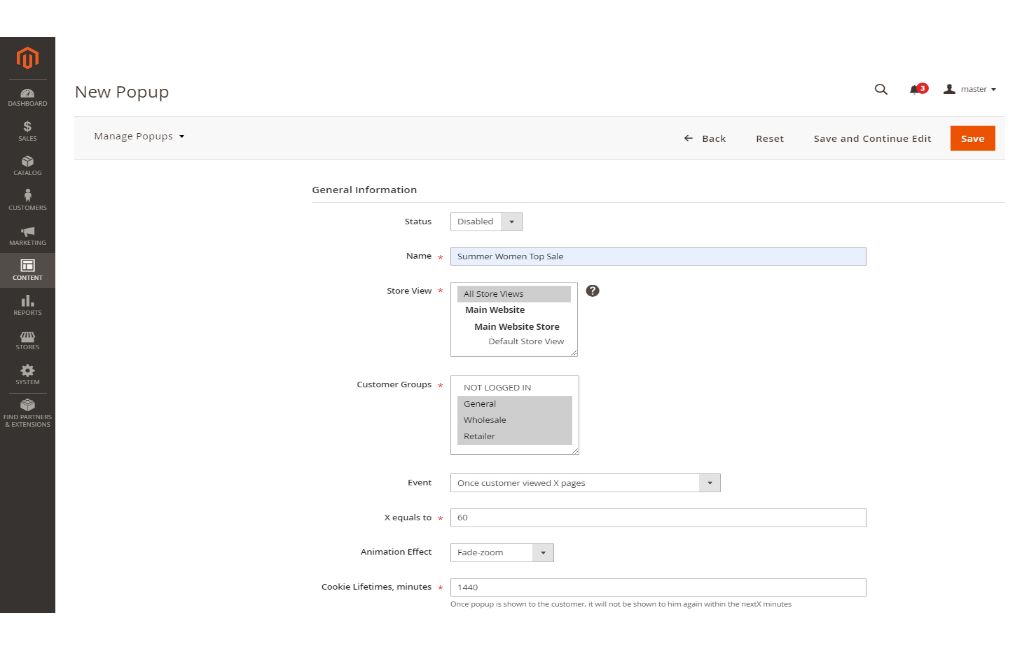
Task: Open the Dashboard sidebar icon
Action: pos(27,97)
